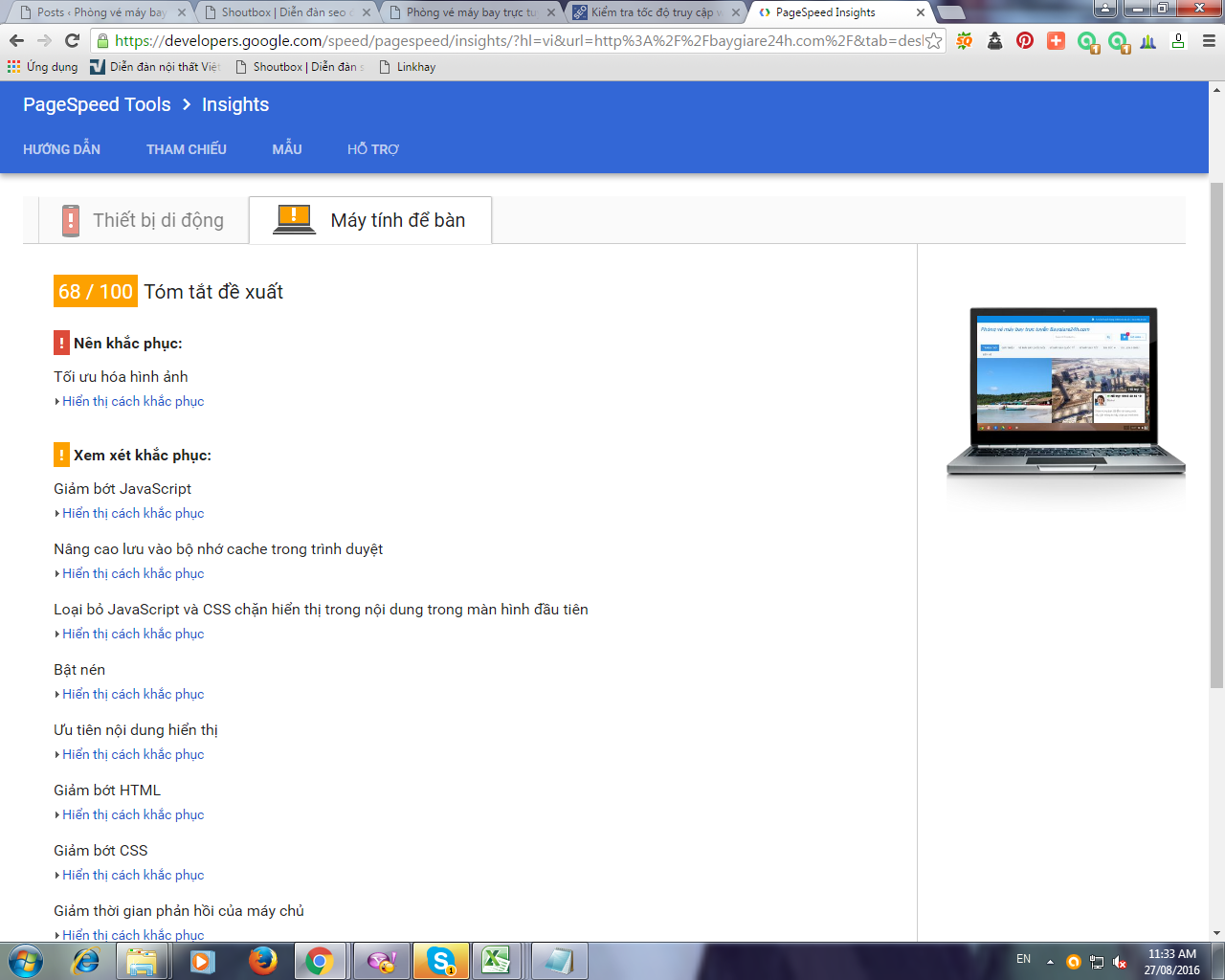Expand fix details under Bật nén
This screenshot has width=1225, height=980.
(133, 695)
